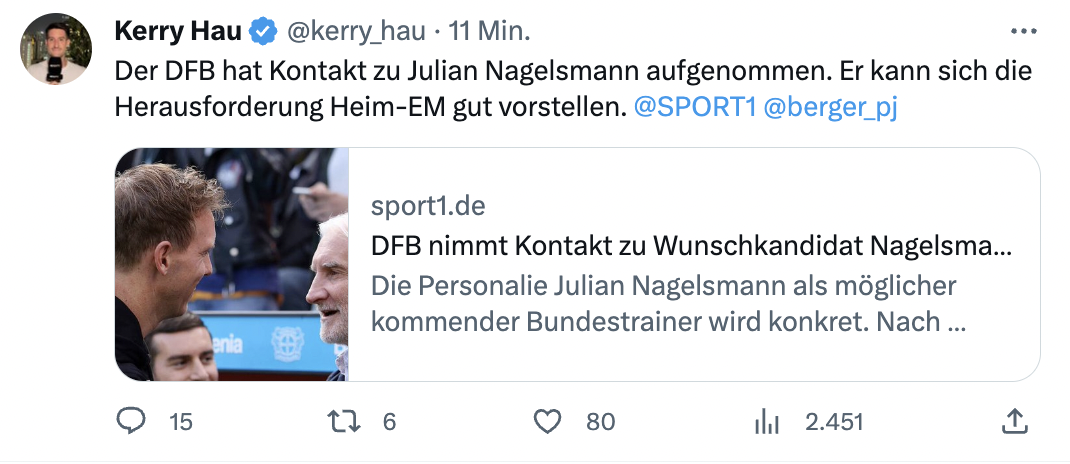Click the Kerry Hau display name
The height and width of the screenshot is (464, 1070).
(178, 31)
